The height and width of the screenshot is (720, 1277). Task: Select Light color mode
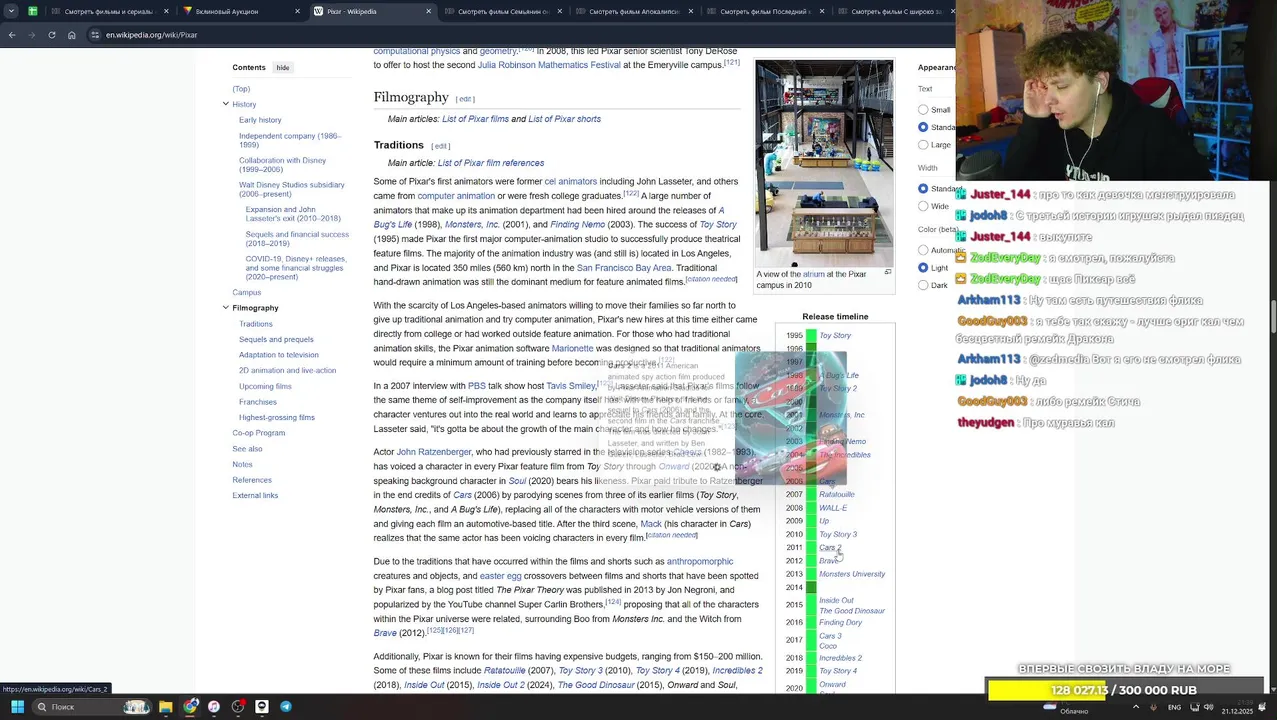tap(923, 268)
